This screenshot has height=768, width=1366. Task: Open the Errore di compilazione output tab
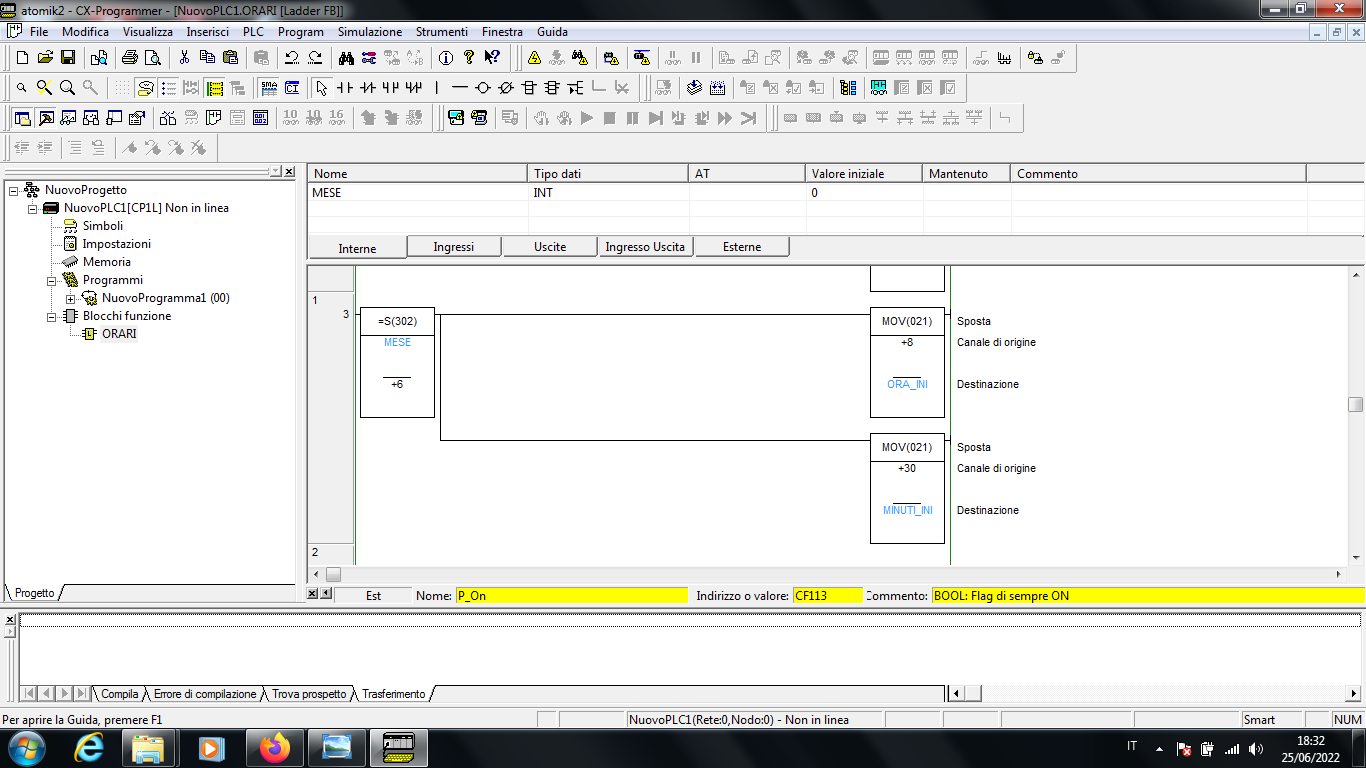coord(204,694)
